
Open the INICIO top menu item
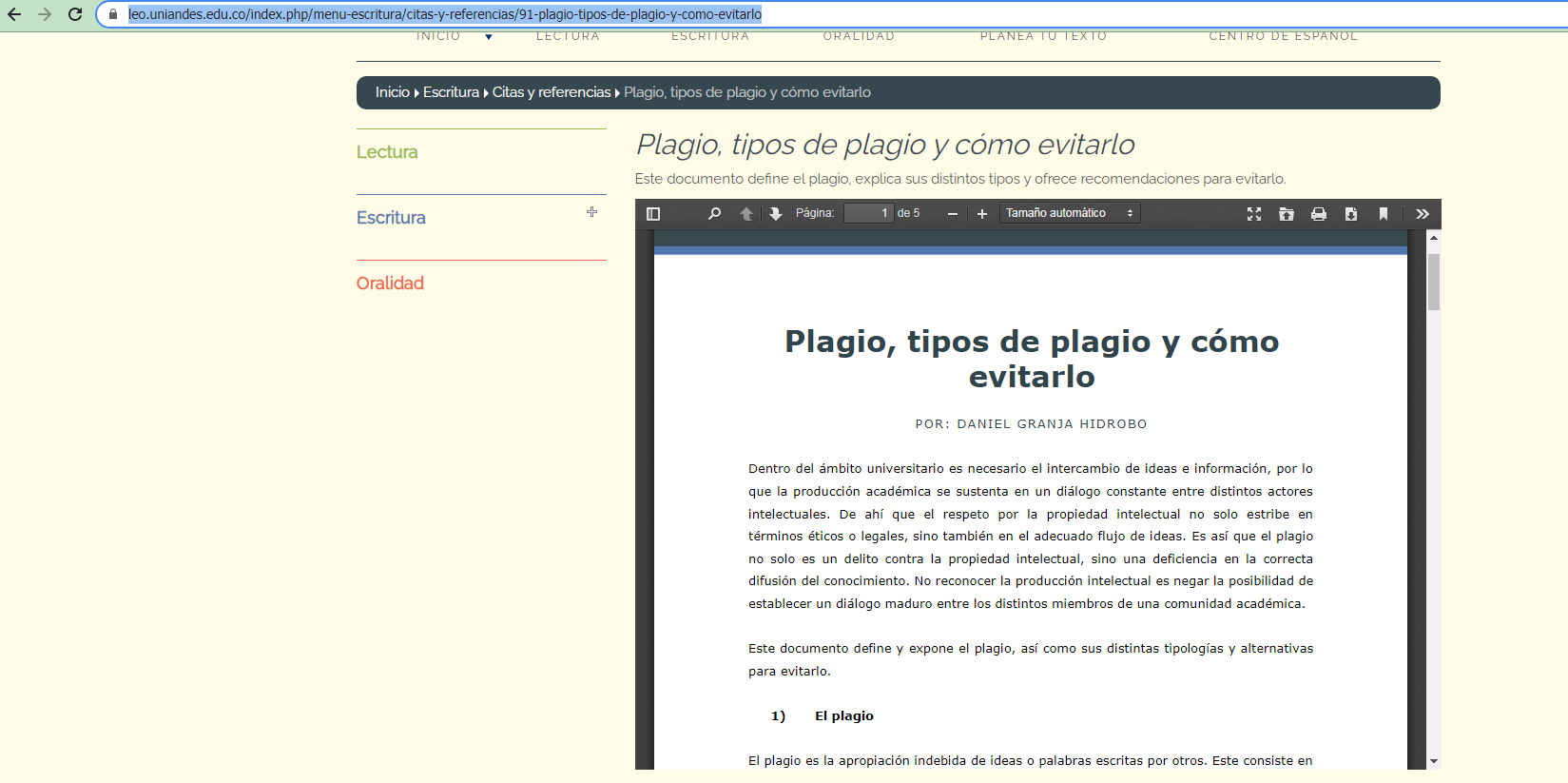click(x=438, y=36)
